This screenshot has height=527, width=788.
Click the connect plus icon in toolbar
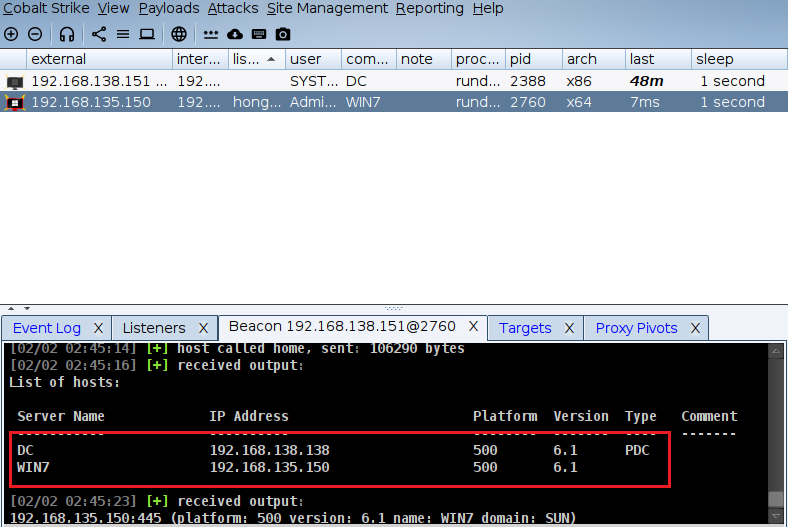11,34
